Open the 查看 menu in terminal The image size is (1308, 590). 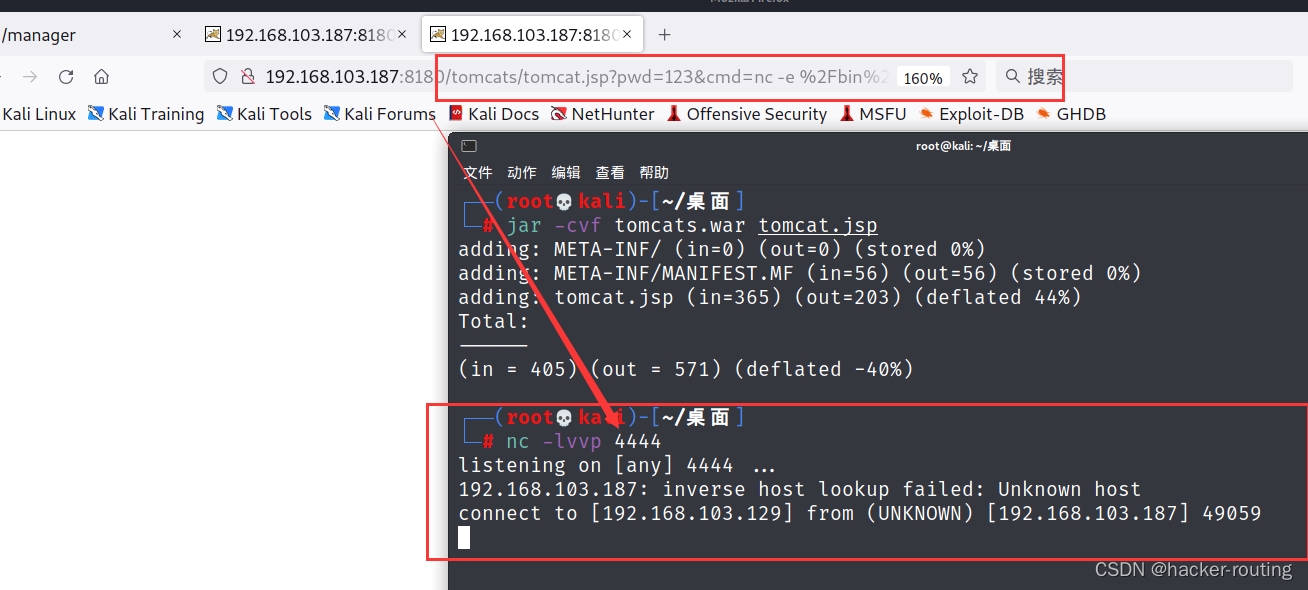(x=610, y=173)
